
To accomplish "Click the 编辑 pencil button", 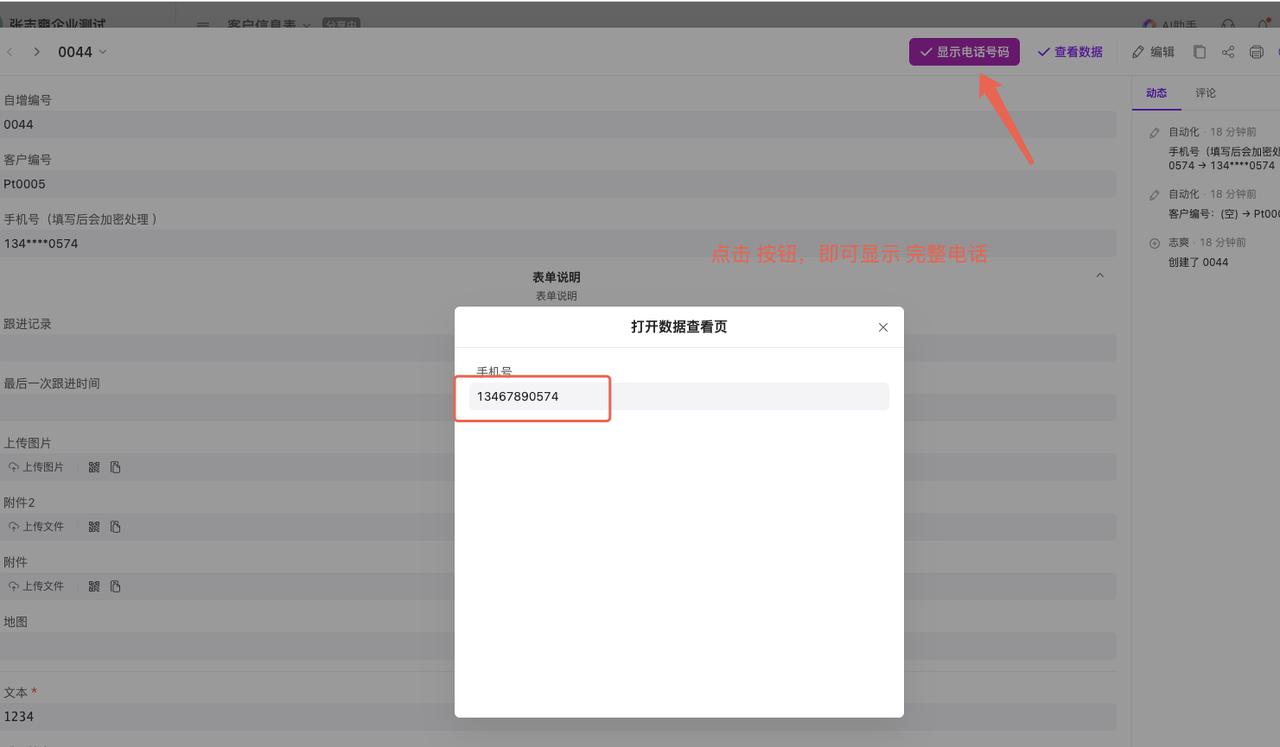I will [1153, 52].
